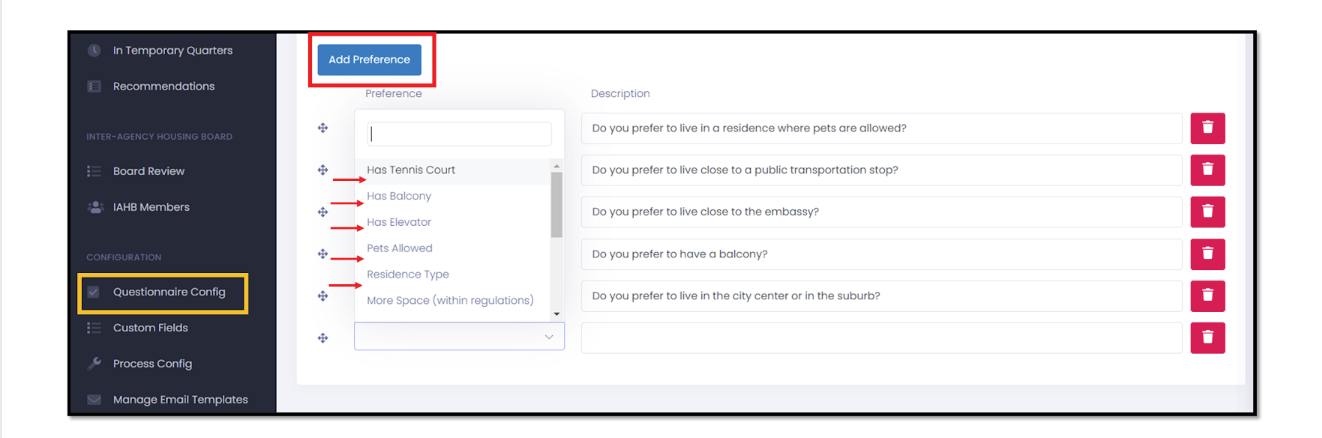
Task: Click move handle of the empty bottom row
Action: pyautogui.click(x=323, y=338)
